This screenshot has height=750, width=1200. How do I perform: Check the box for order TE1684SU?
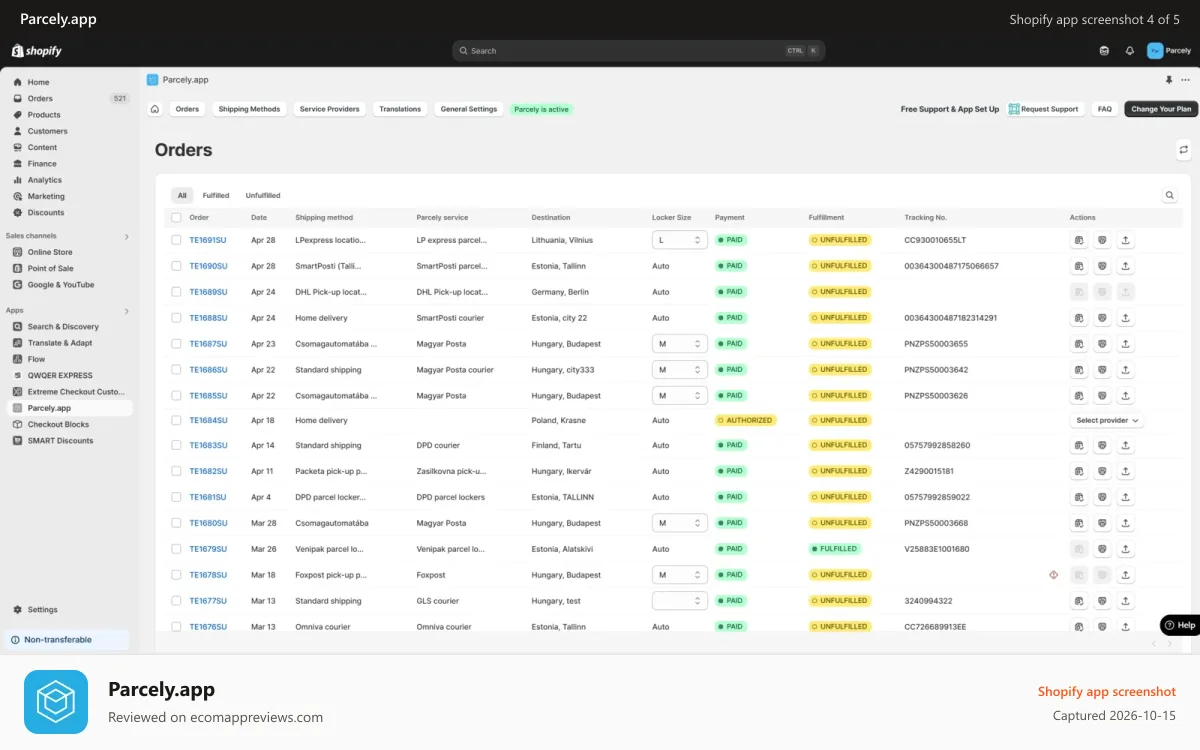(x=176, y=421)
